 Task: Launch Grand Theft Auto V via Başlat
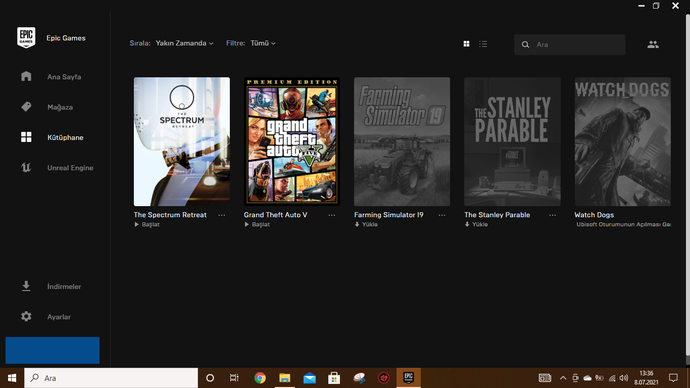(x=257, y=224)
